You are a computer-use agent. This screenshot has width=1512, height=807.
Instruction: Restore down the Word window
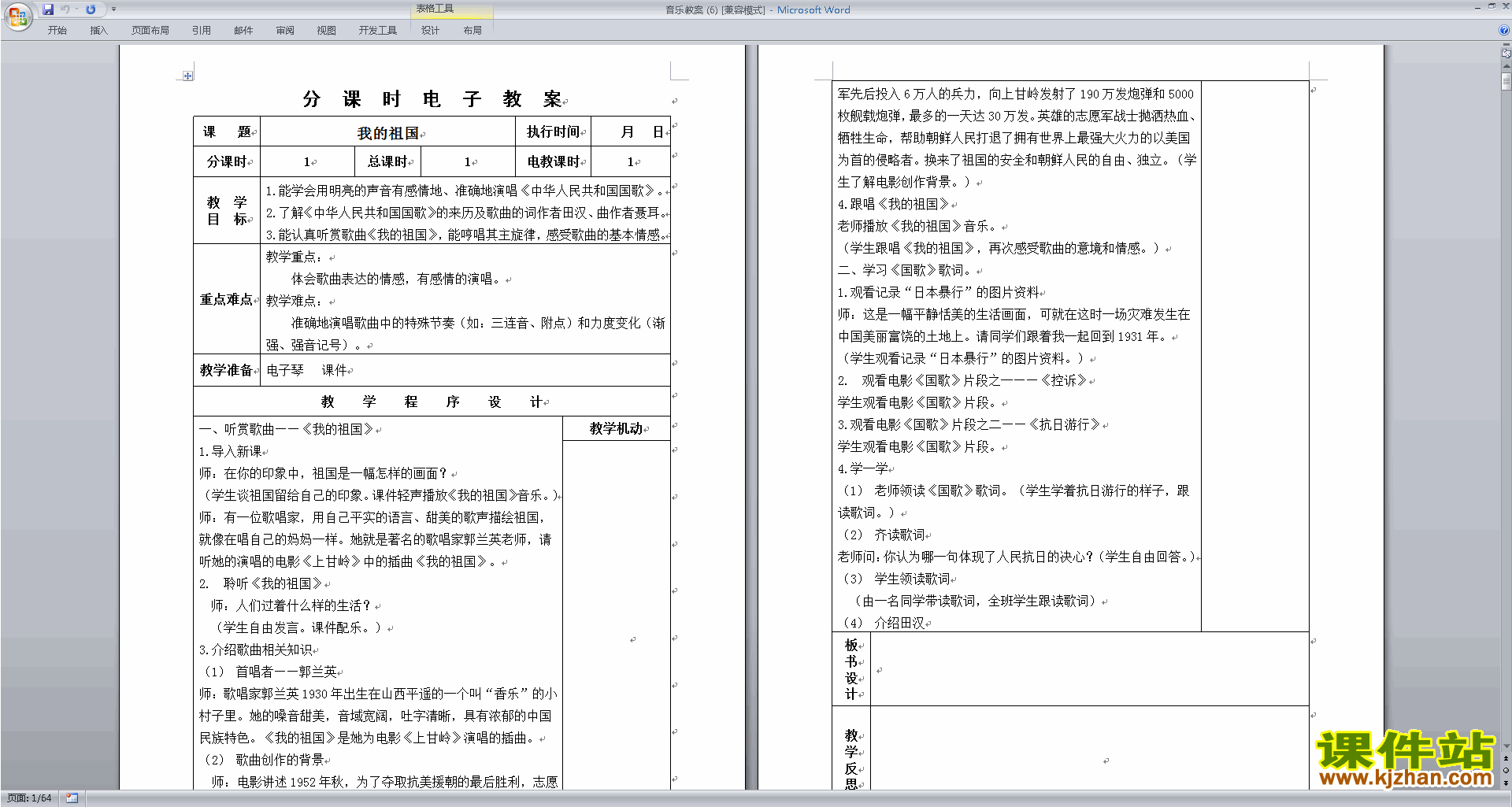coord(1491,6)
